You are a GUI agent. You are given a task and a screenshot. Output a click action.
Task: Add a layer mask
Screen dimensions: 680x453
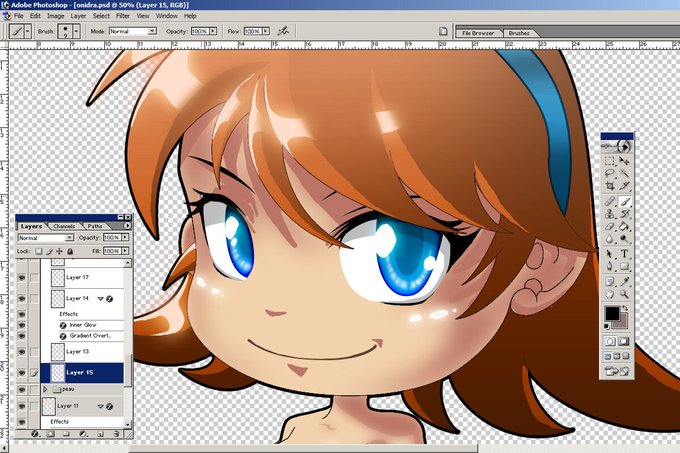point(51,433)
